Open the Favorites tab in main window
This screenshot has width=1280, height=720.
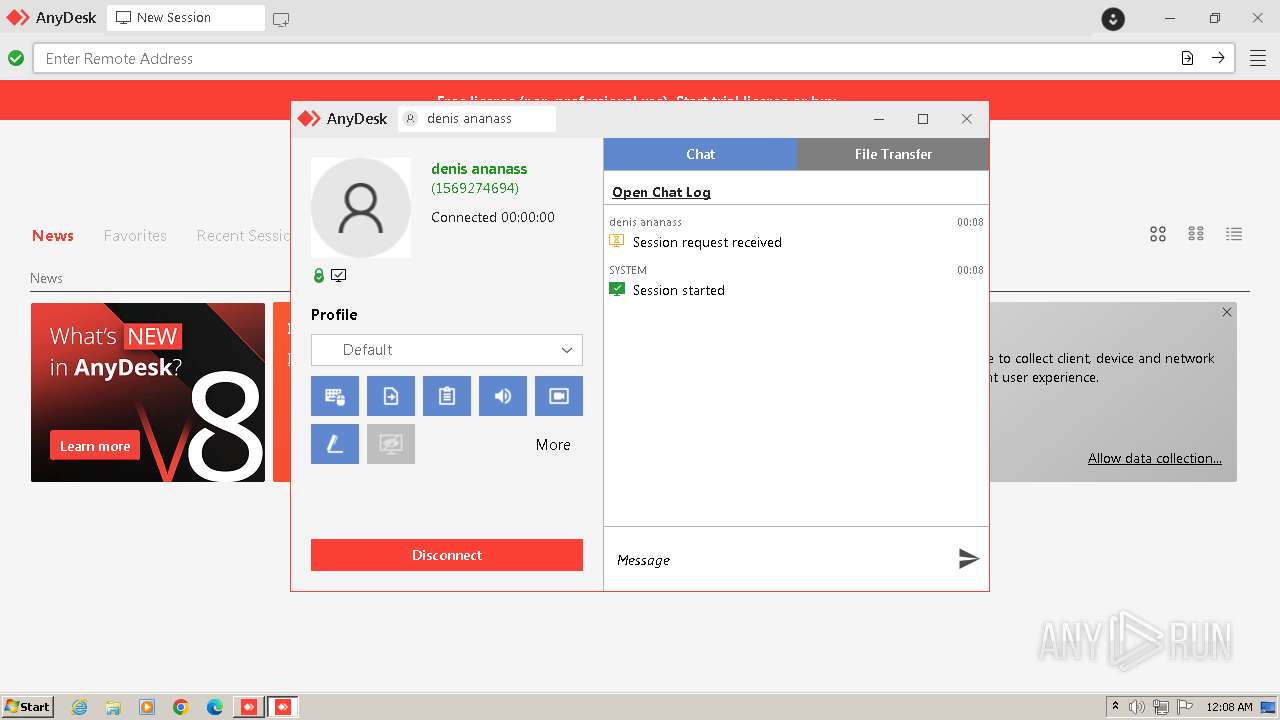pos(135,236)
